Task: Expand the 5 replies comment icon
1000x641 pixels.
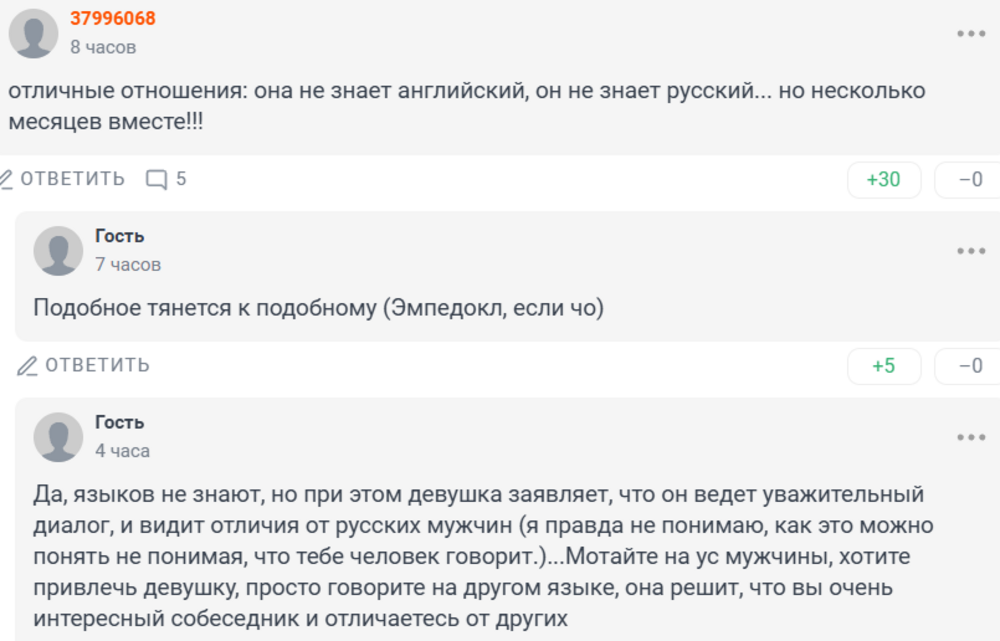Action: tap(157, 179)
